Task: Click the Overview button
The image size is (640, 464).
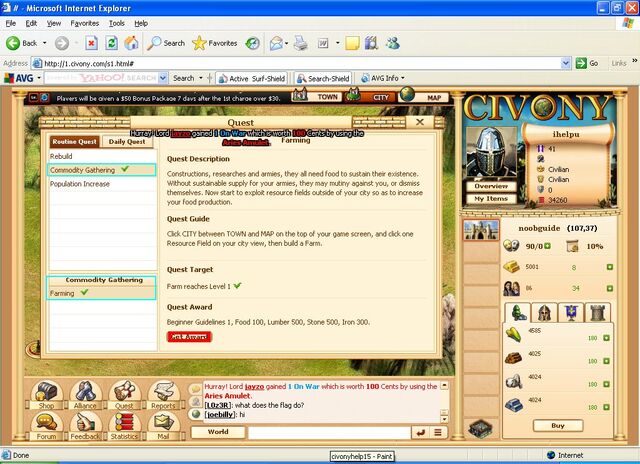Action: coord(491,186)
